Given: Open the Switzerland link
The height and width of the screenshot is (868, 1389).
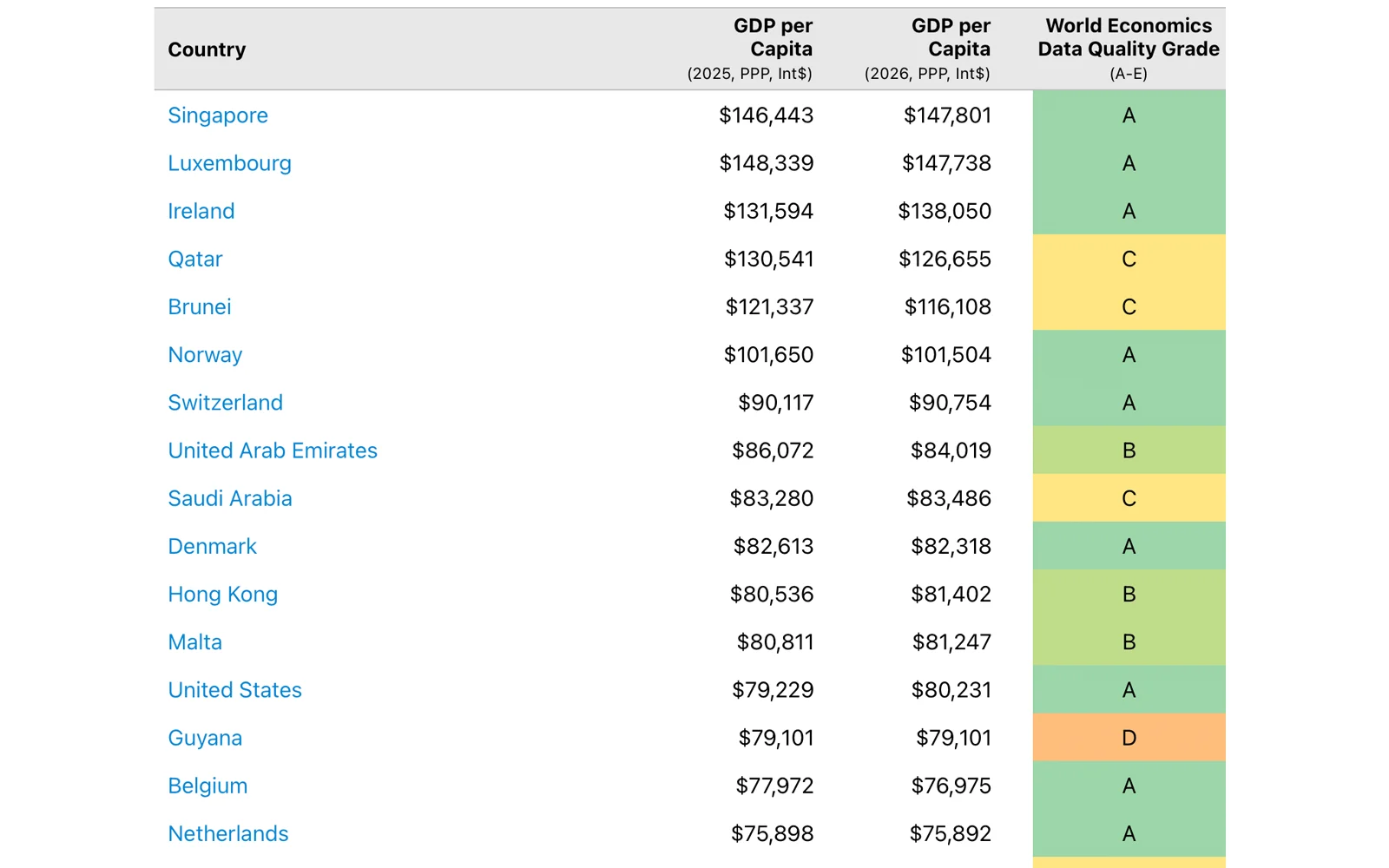Looking at the screenshot, I should [226, 403].
